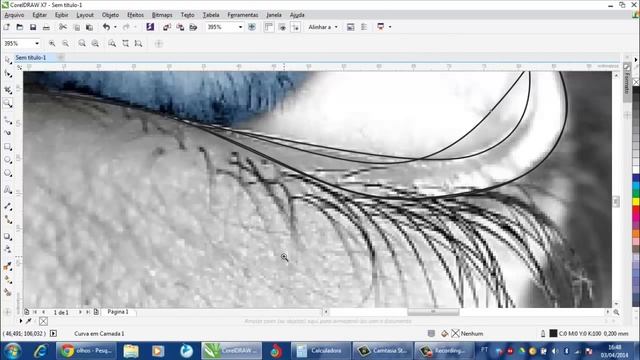Image resolution: width=640 pixels, height=360 pixels.
Task: Select the Text tool
Action: click(x=7, y=190)
